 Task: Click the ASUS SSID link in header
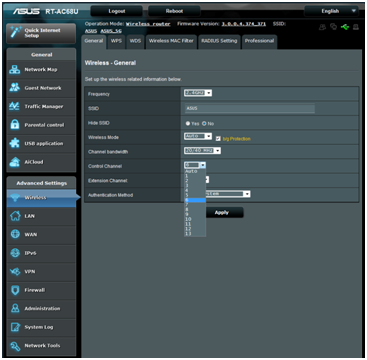(91, 31)
